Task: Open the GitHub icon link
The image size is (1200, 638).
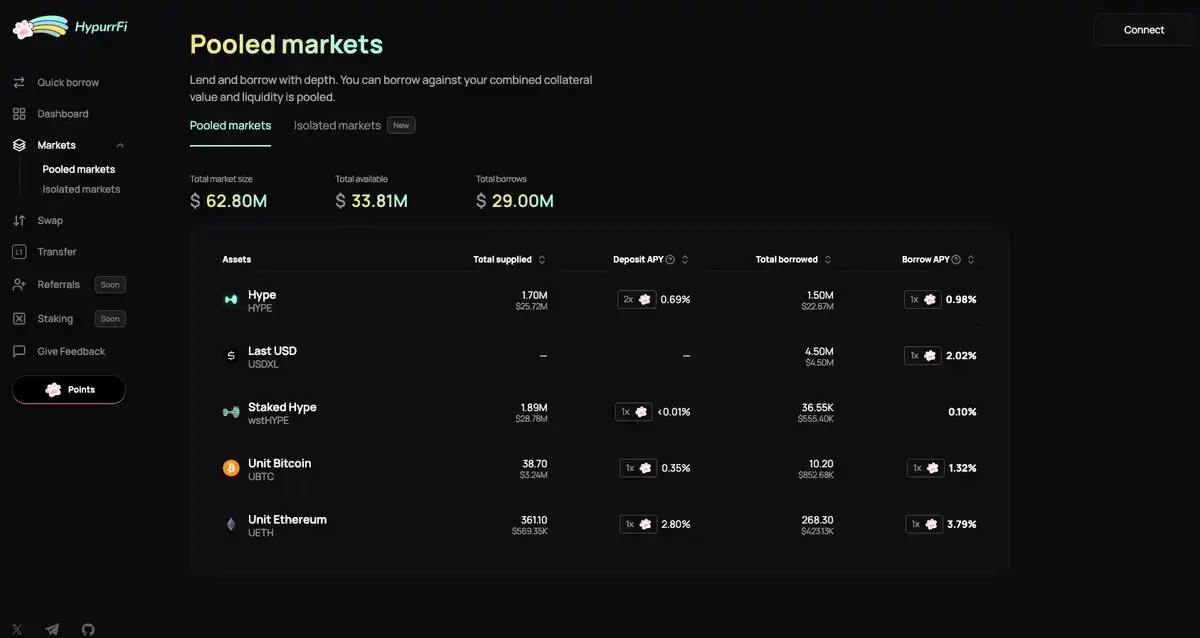Action: tap(88, 629)
